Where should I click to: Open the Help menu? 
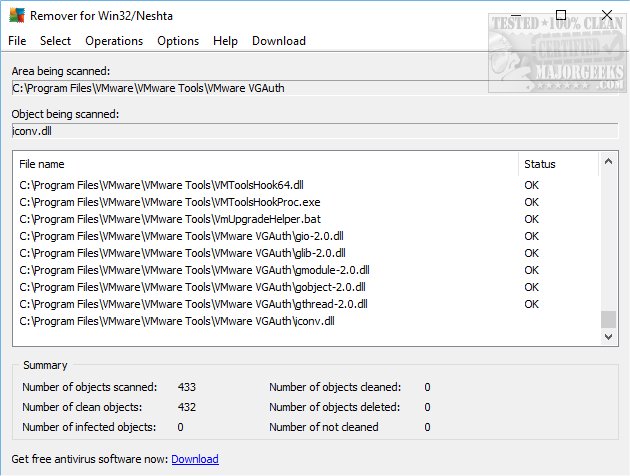click(x=226, y=41)
